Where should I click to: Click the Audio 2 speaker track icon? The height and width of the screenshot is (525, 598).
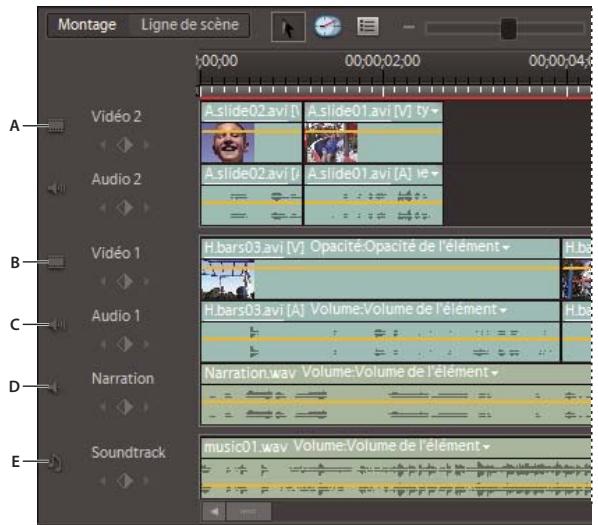click(57, 188)
